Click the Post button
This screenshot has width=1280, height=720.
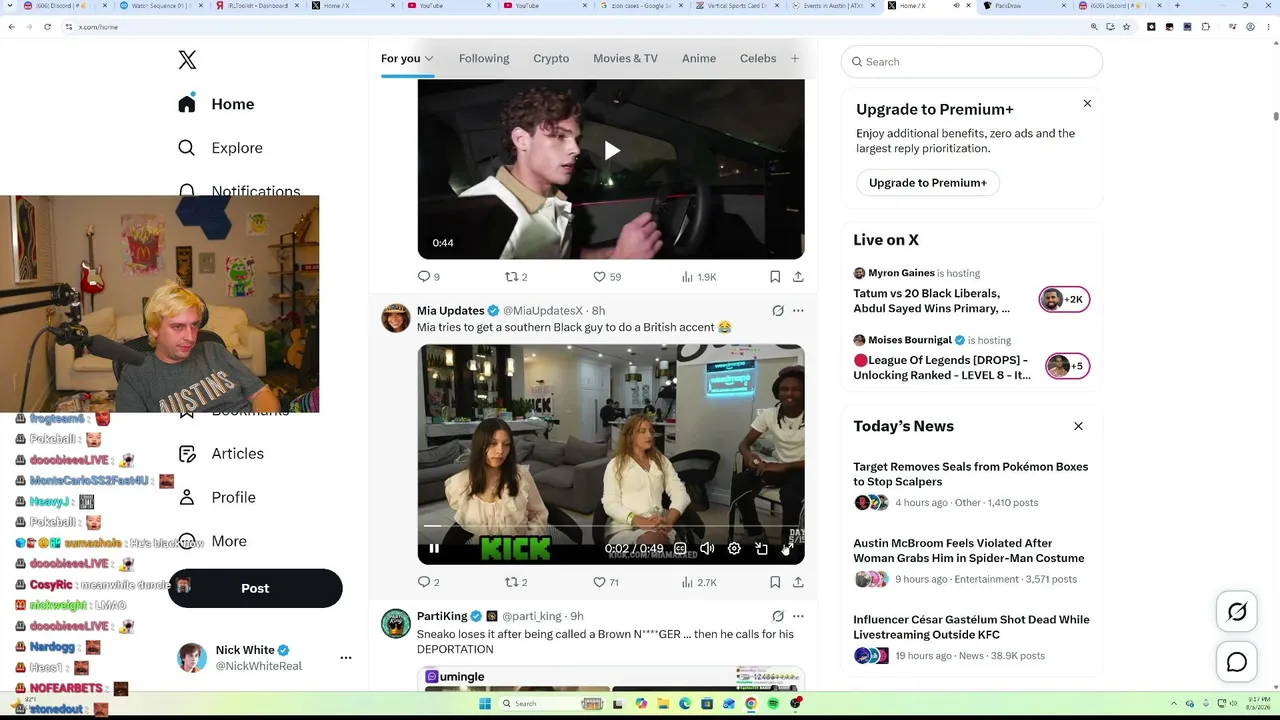coord(255,588)
